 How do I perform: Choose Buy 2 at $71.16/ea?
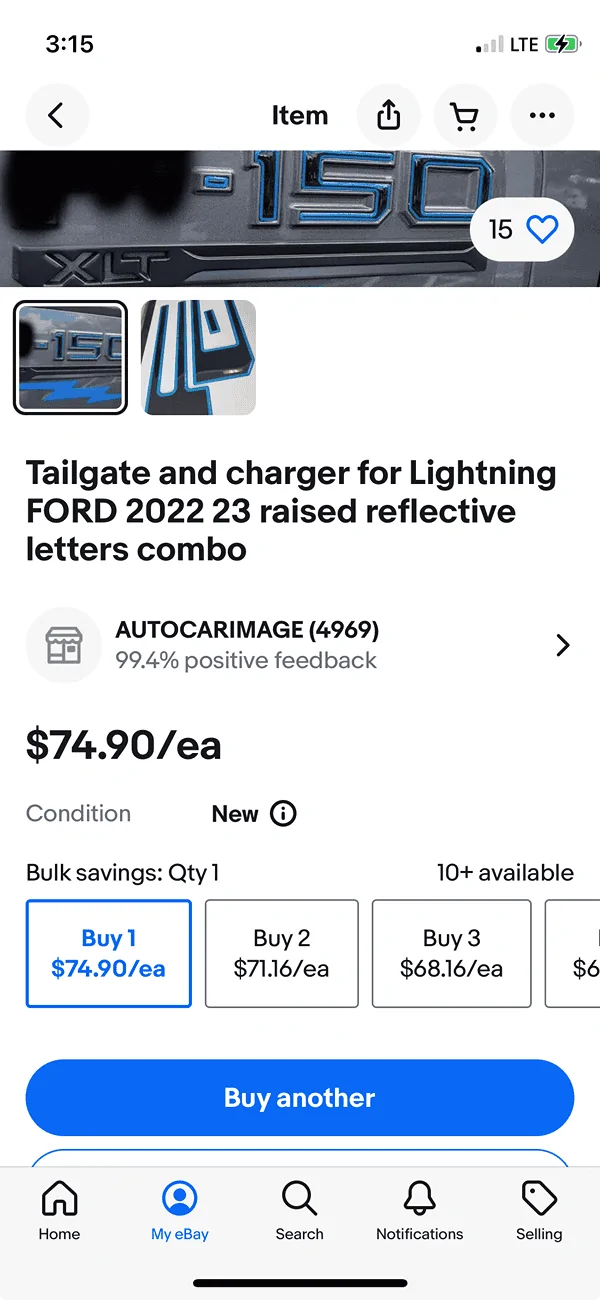281,953
